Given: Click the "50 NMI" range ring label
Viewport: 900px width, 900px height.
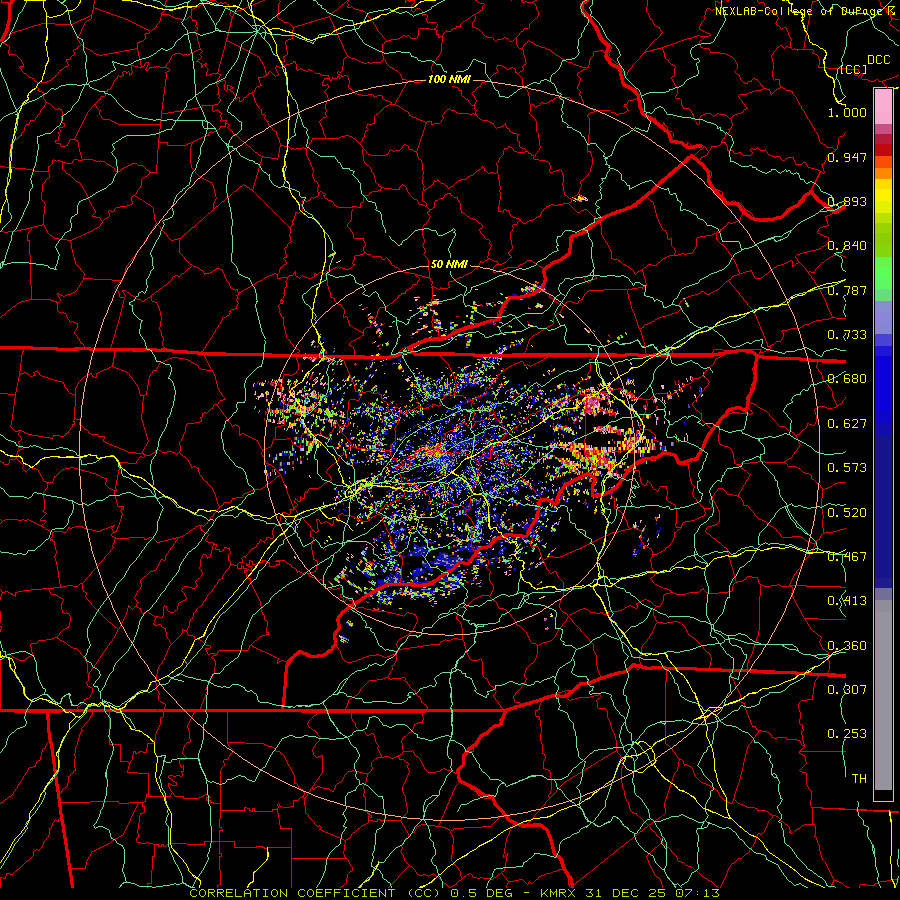Looking at the screenshot, I should [x=449, y=265].
